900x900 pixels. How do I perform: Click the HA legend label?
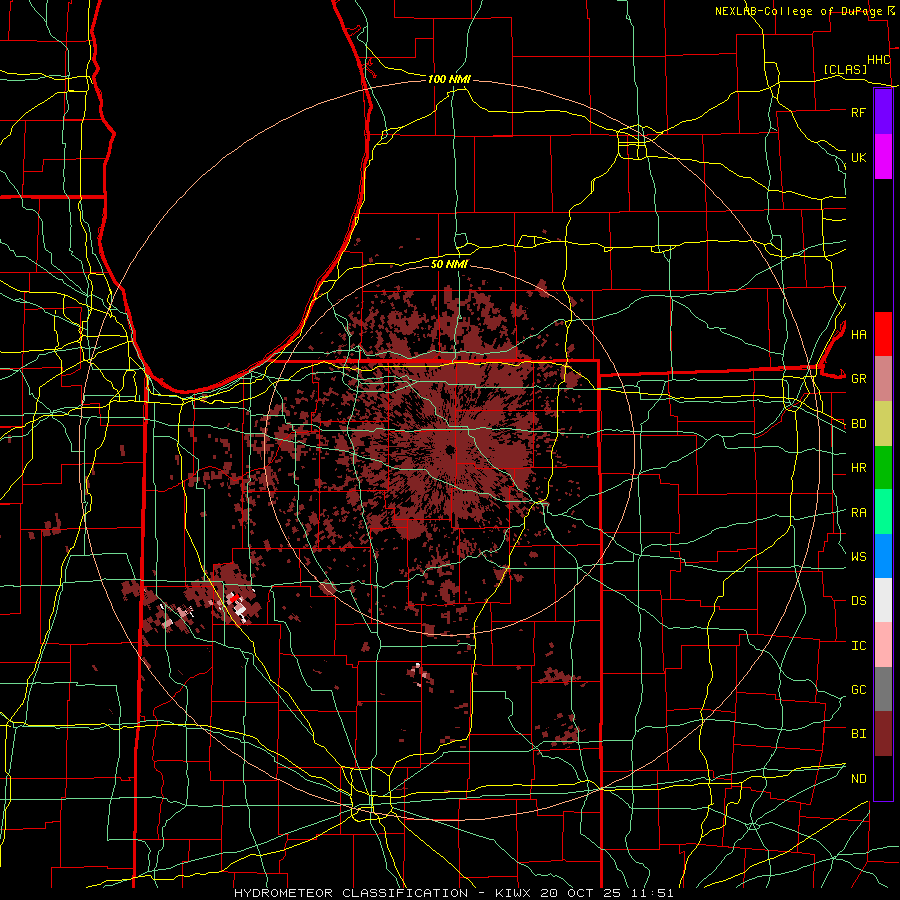click(858, 334)
